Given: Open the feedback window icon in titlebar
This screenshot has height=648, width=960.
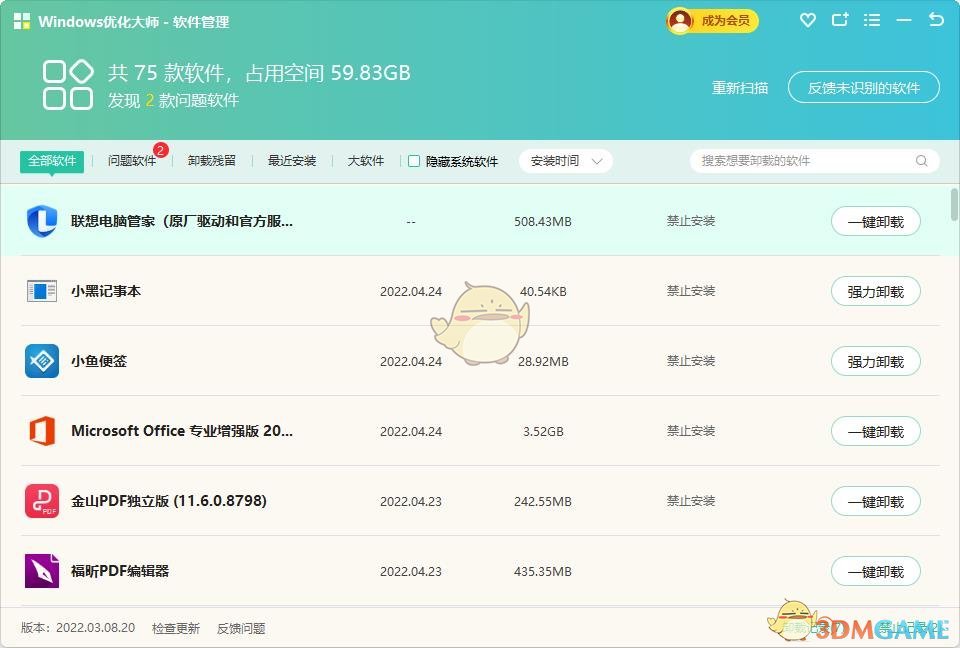Looking at the screenshot, I should [x=841, y=20].
